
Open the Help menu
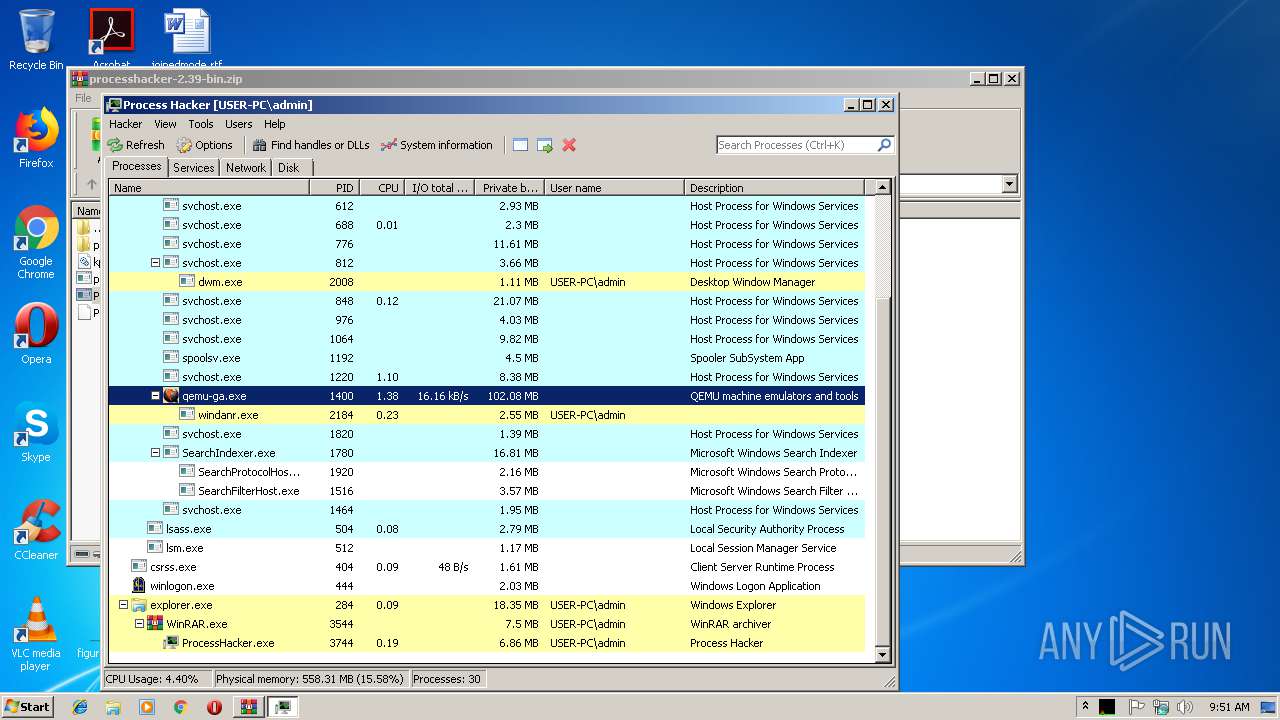tap(275, 124)
